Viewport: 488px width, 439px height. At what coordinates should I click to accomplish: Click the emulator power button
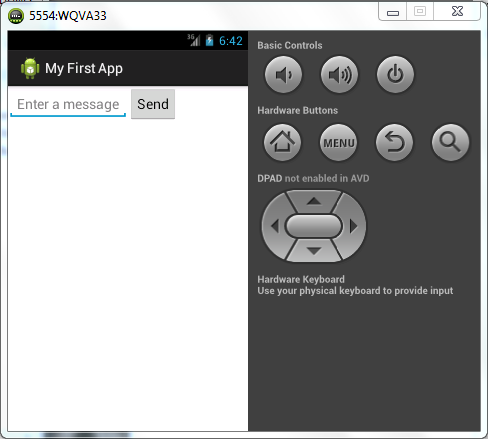pos(395,74)
